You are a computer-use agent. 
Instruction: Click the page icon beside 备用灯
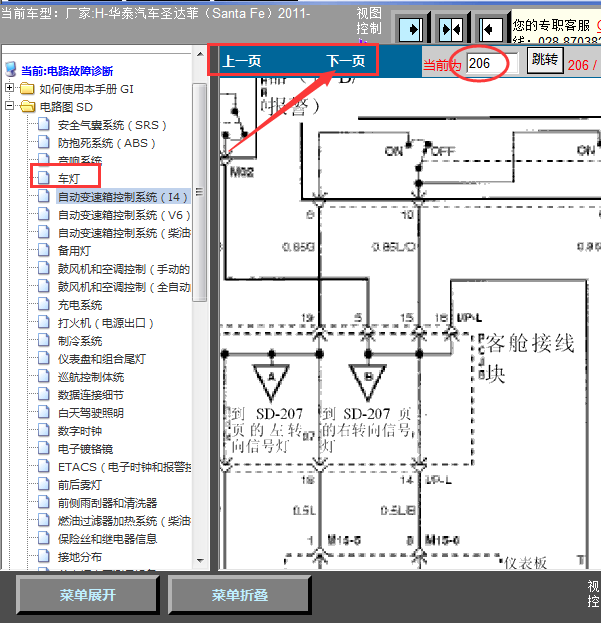[x=44, y=250]
